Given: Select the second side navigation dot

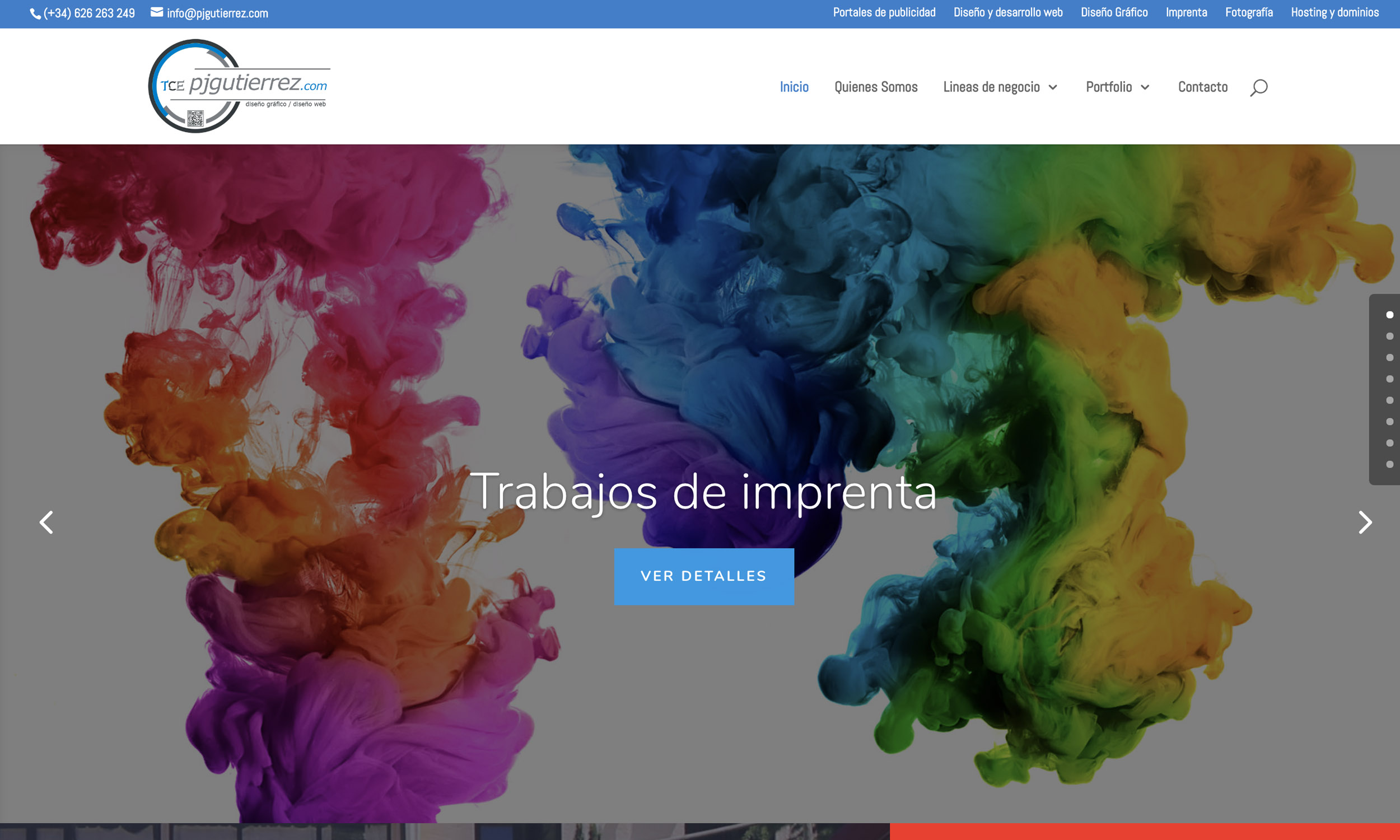Looking at the screenshot, I should coord(1389,336).
